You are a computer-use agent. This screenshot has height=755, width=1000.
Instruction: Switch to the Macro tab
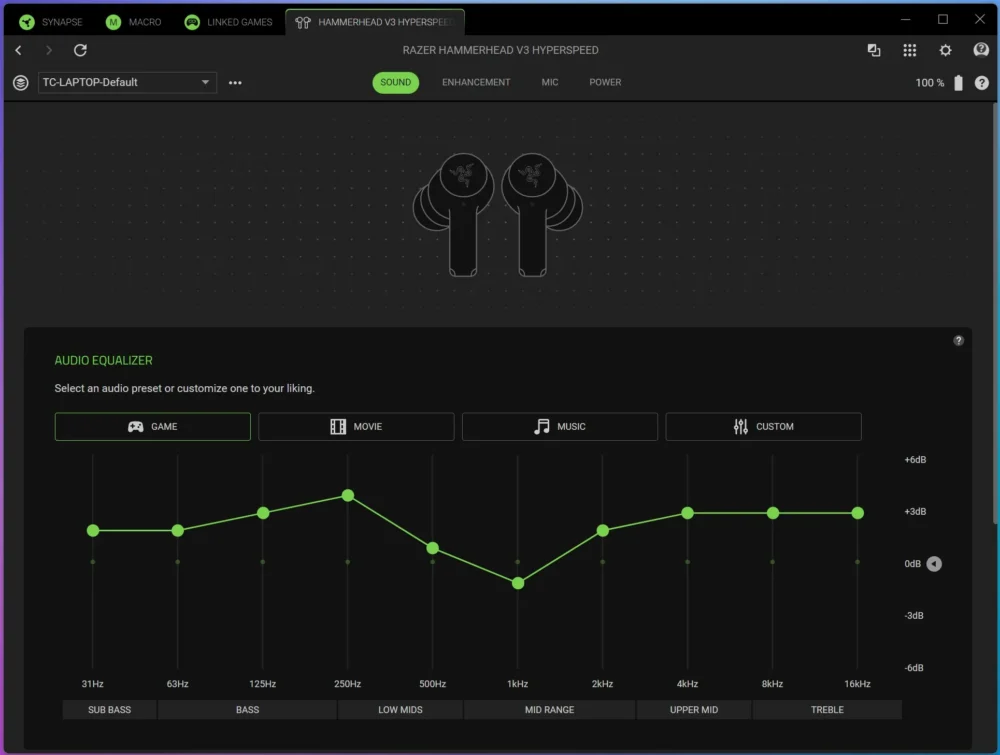tap(134, 22)
